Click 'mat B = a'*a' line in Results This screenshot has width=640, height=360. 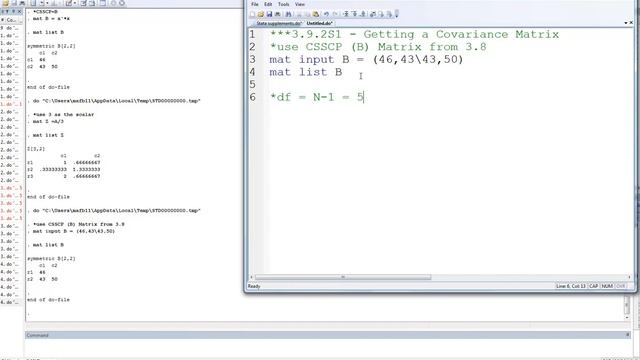point(51,19)
